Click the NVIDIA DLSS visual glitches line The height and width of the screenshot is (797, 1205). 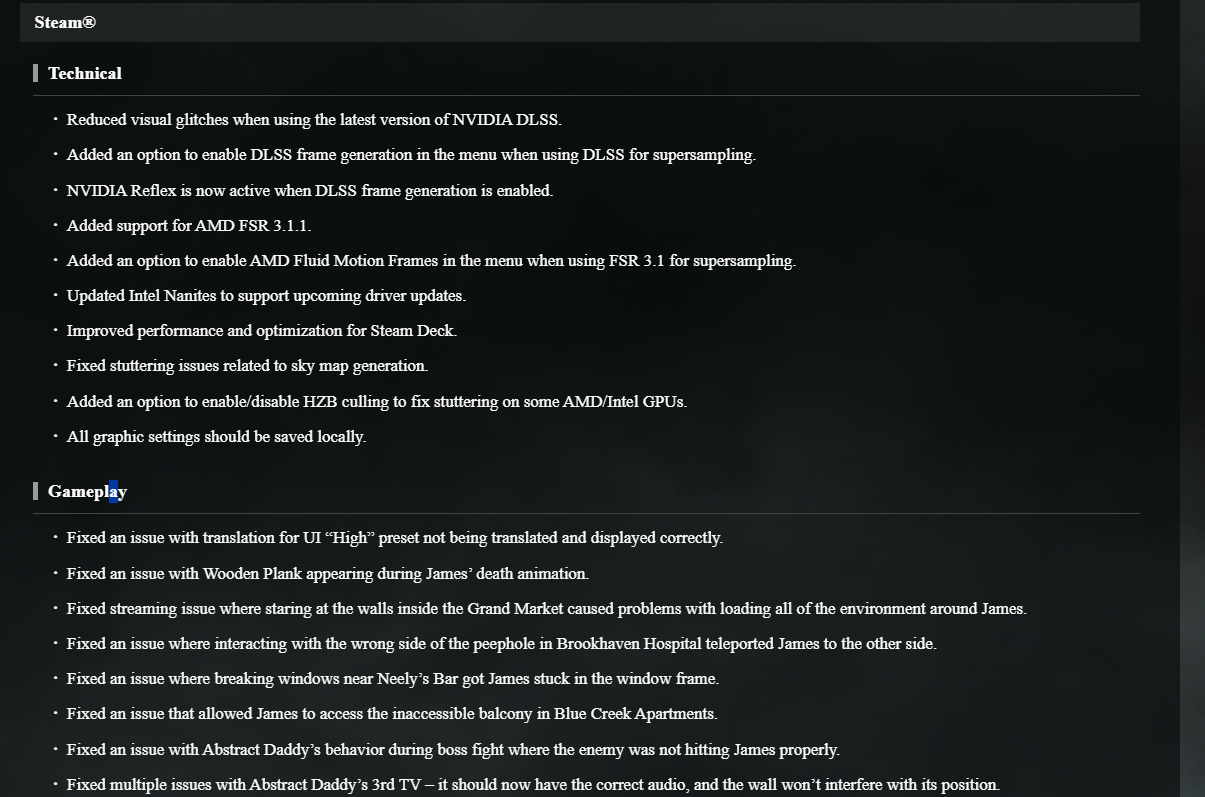(314, 120)
